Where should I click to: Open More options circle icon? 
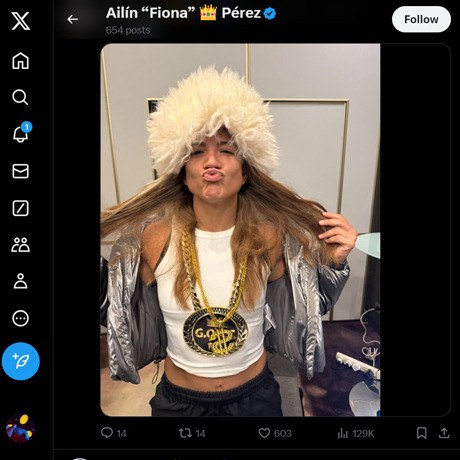(21, 318)
